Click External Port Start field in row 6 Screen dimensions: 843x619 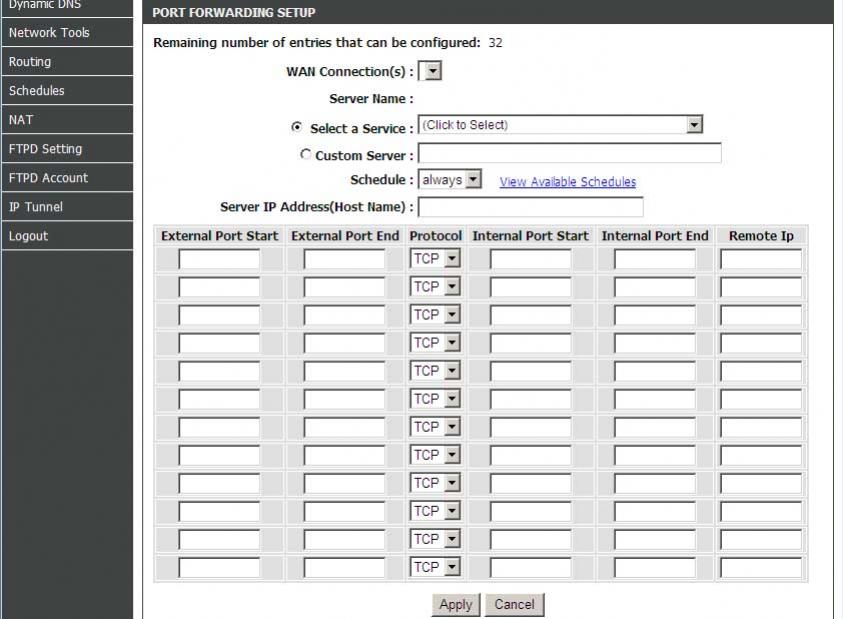pos(219,399)
